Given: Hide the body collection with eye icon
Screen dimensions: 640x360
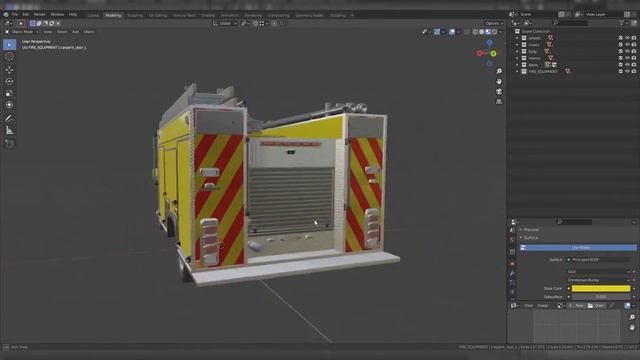Looking at the screenshot, I should pos(627,51).
